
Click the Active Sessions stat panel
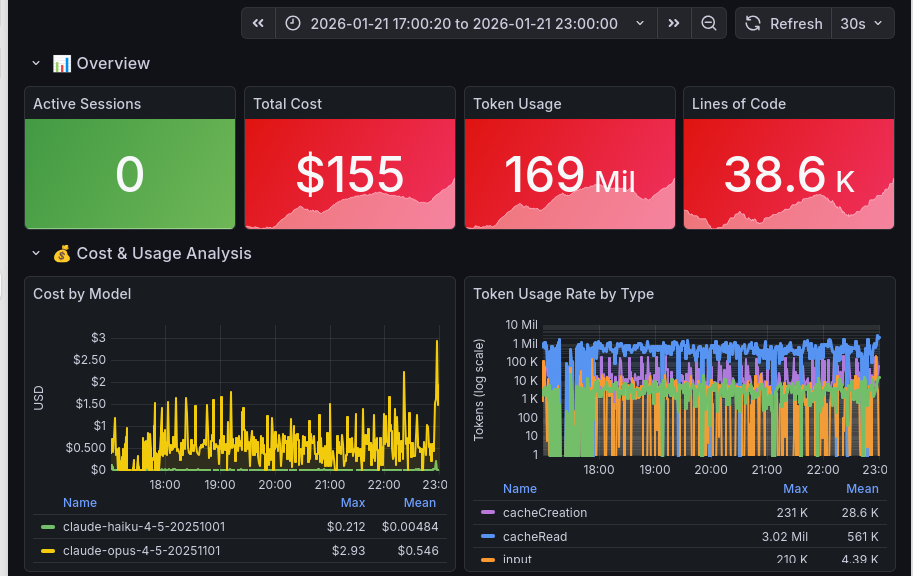[x=130, y=158]
